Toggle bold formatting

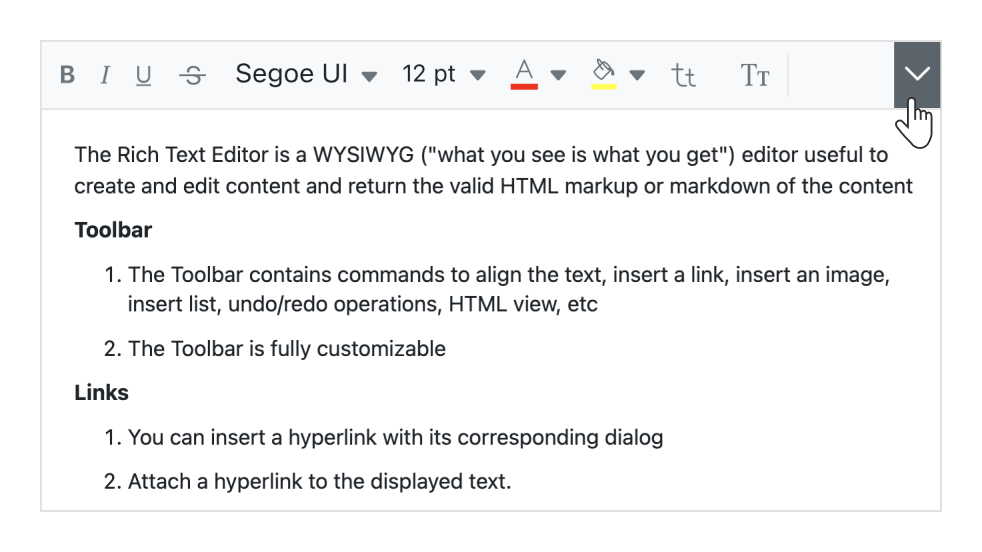tap(67, 75)
